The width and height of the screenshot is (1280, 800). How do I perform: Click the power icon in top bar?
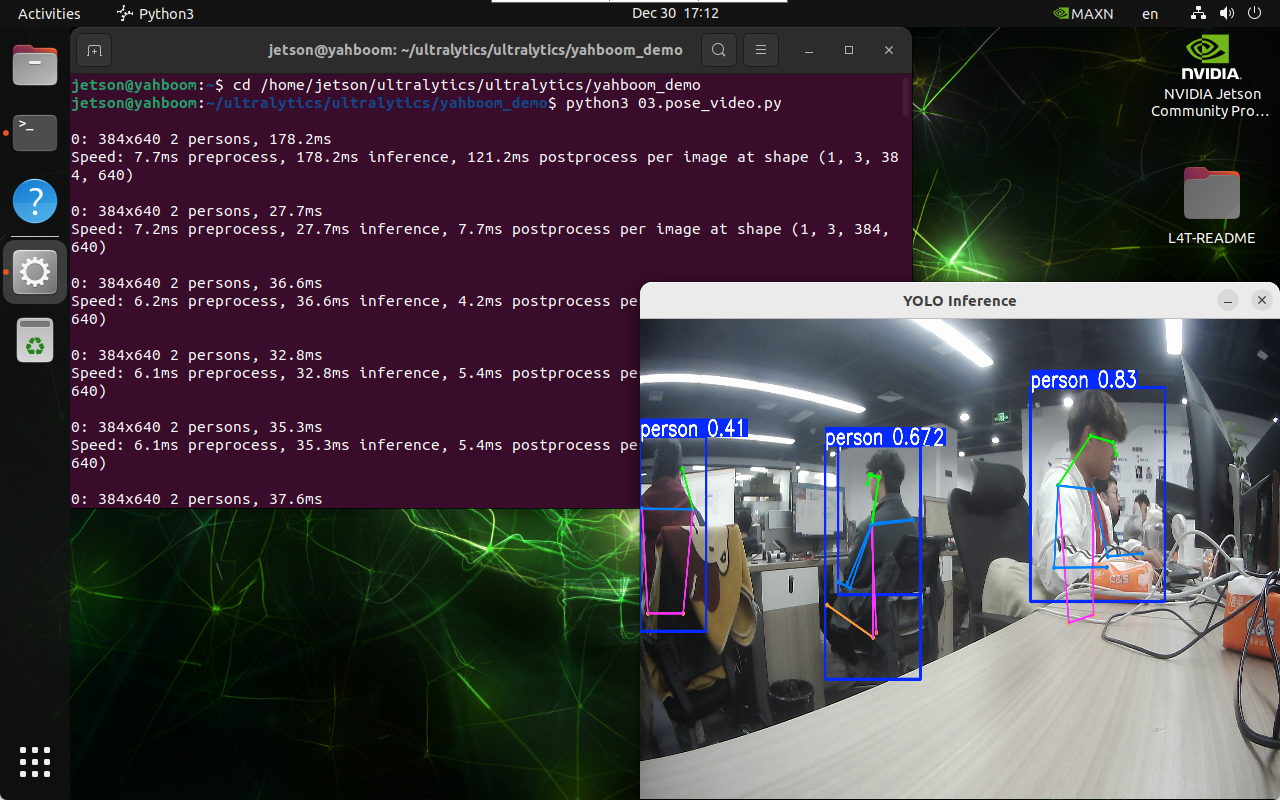click(x=1254, y=13)
